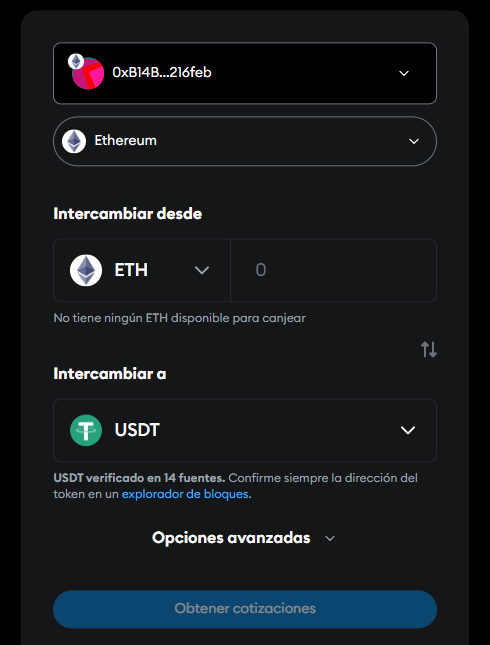Select account 0xB14B...216feb address text
Viewport: 490px width, 645px height.
coord(162,72)
